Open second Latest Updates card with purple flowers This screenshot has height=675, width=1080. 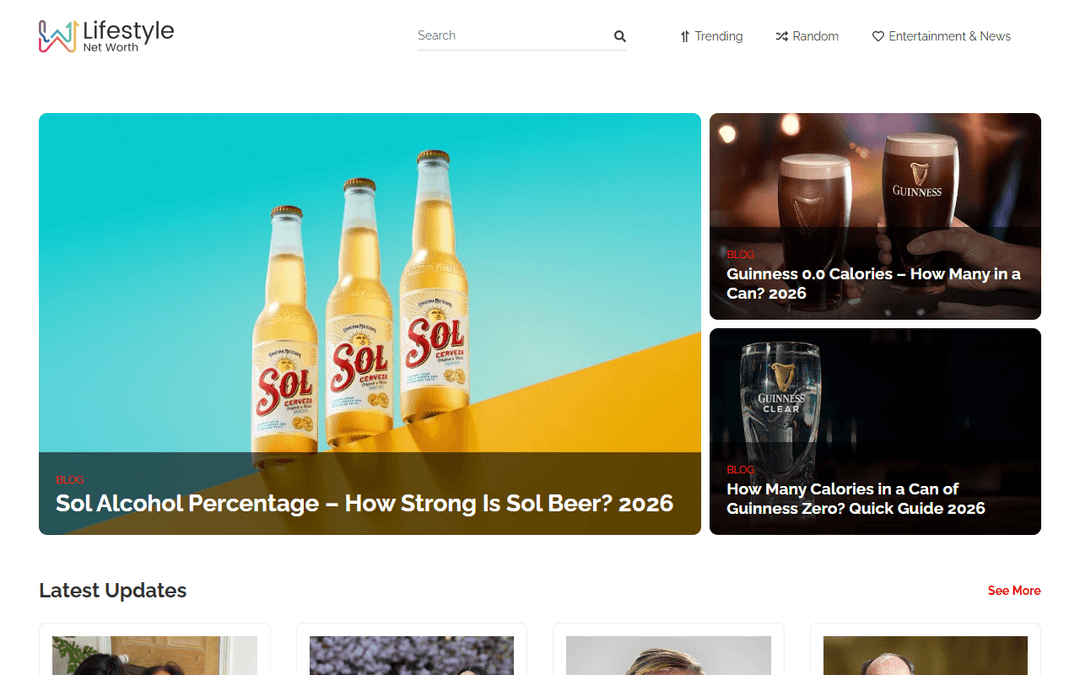tap(412, 655)
